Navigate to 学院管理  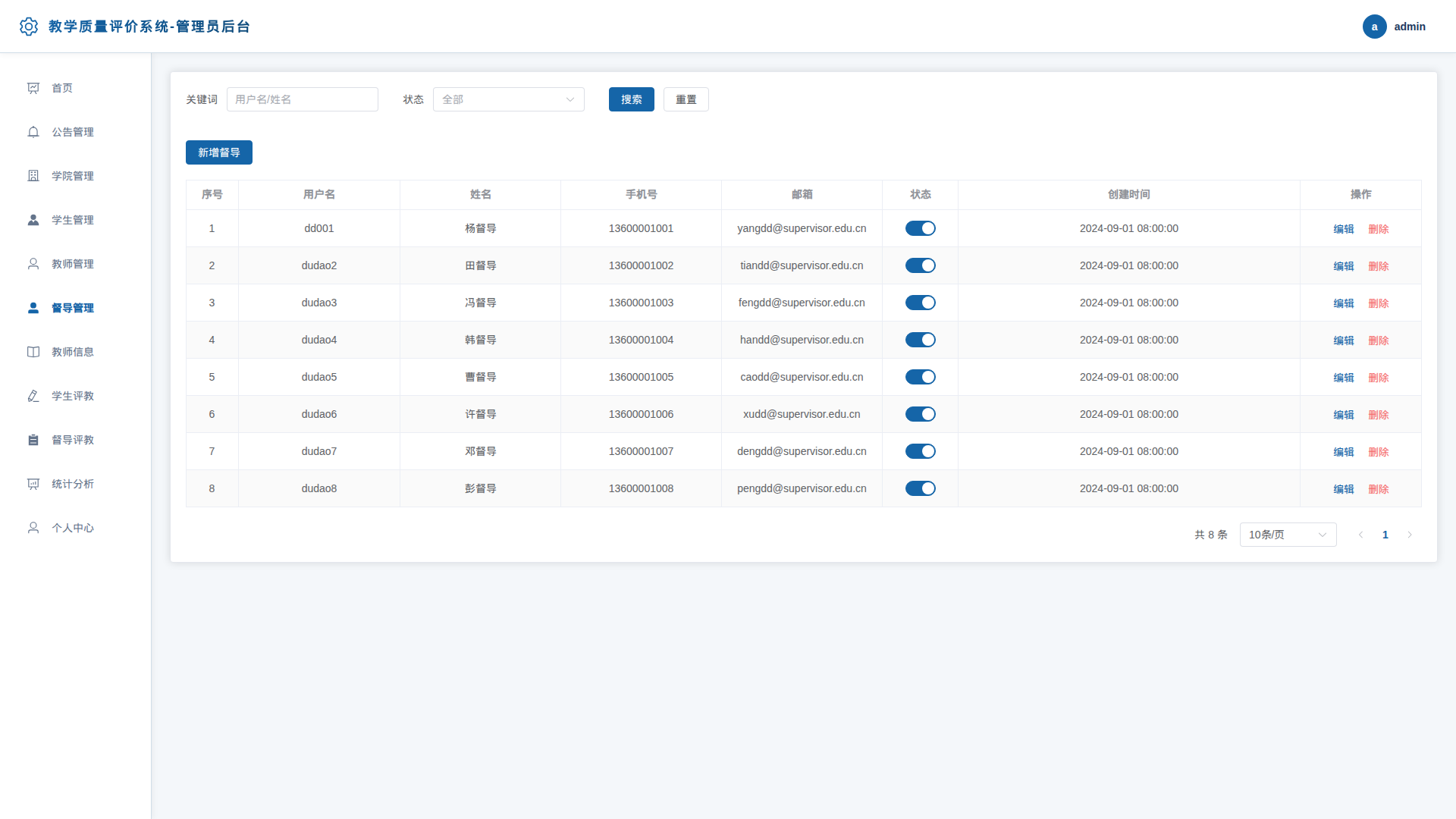75,176
